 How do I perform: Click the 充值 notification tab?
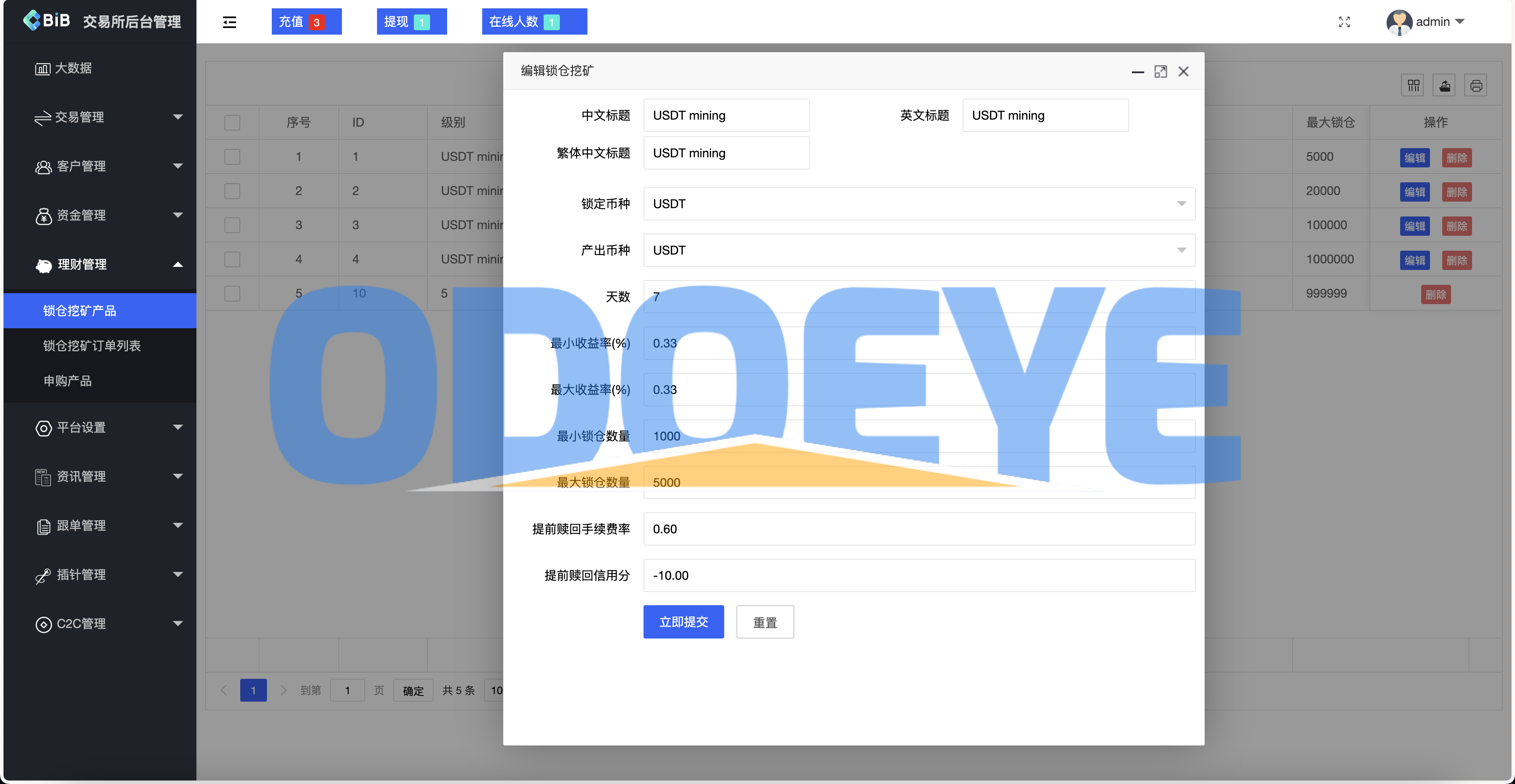(x=306, y=22)
